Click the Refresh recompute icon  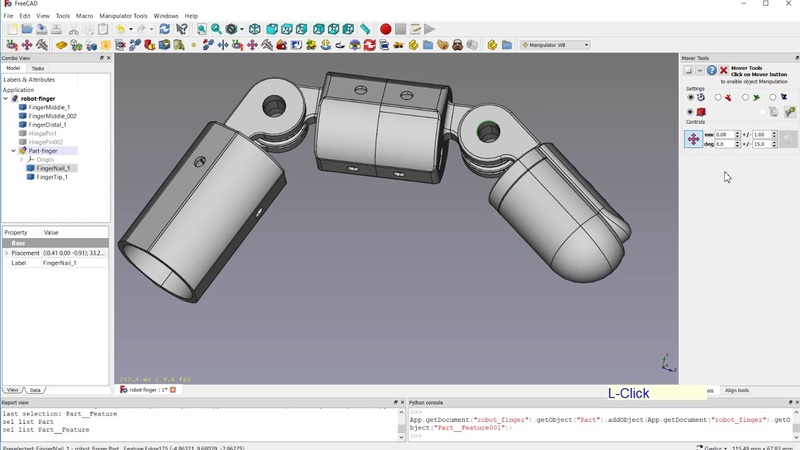[164, 29]
